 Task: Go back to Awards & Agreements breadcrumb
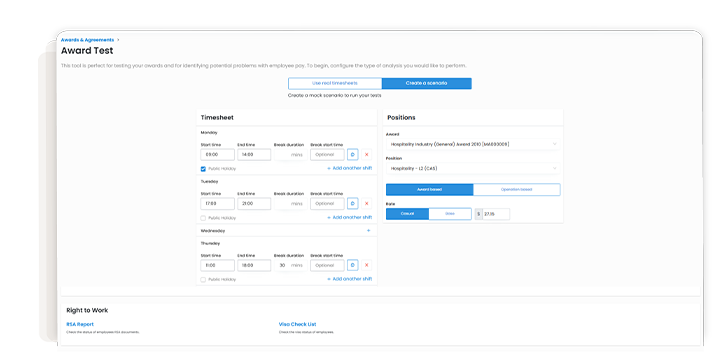coord(87,40)
